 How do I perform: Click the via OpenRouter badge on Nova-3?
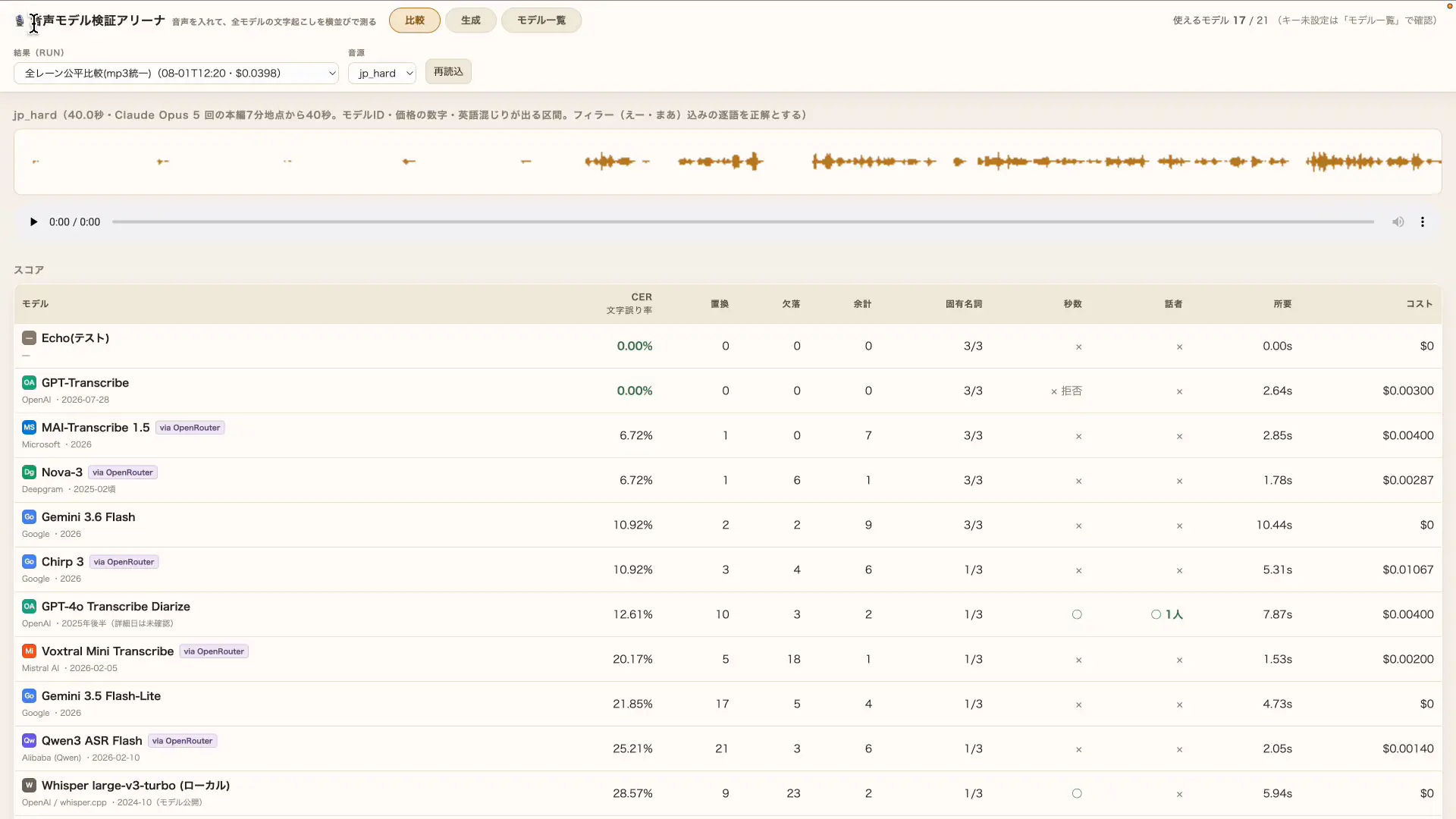(x=123, y=472)
